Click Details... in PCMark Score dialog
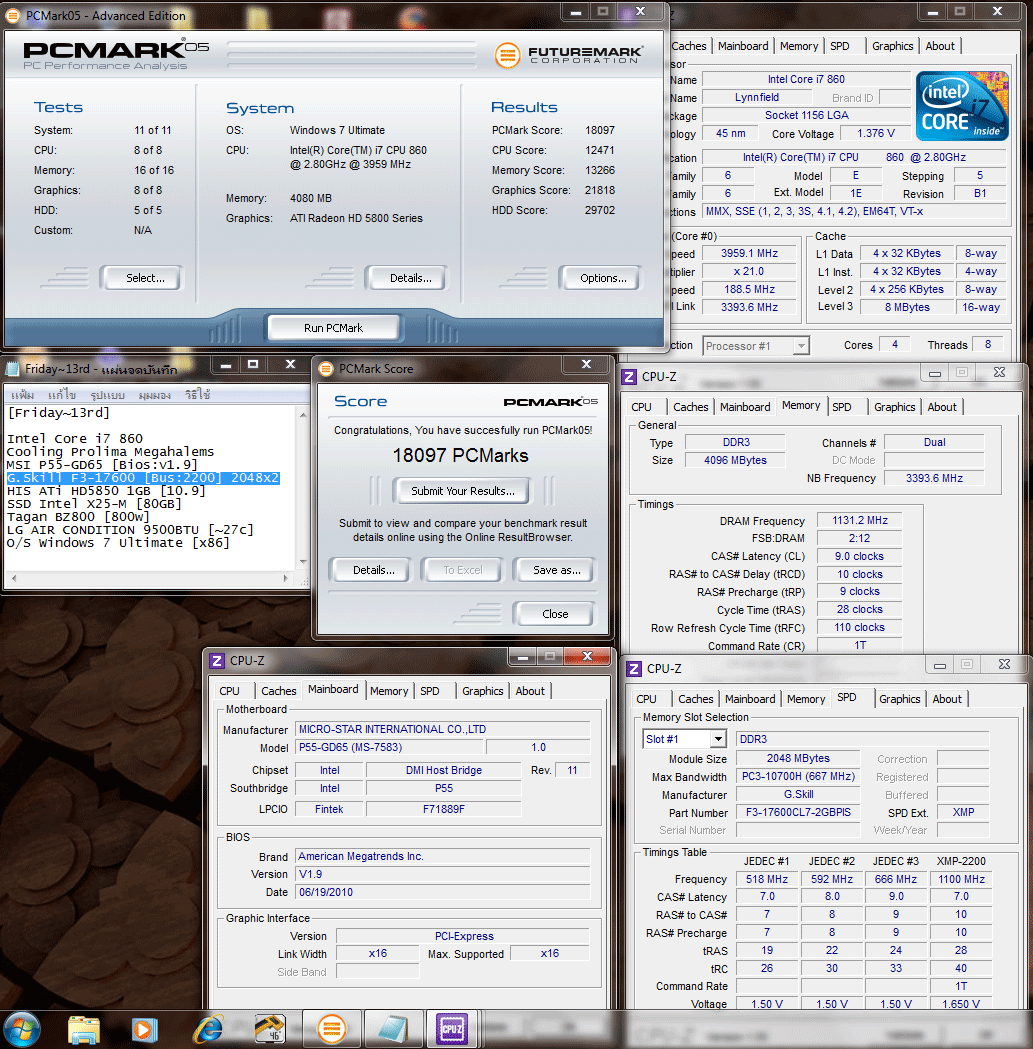The image size is (1033, 1049). pos(371,570)
